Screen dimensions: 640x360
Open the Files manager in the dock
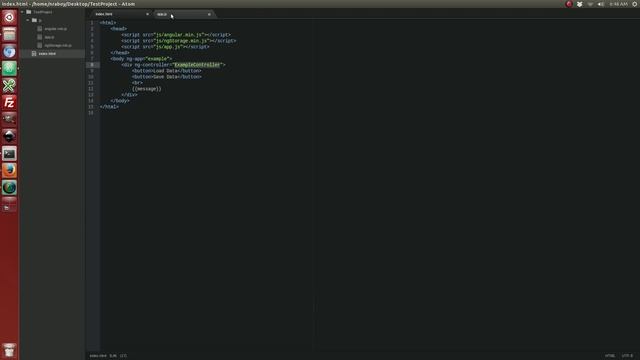(x=9, y=34)
